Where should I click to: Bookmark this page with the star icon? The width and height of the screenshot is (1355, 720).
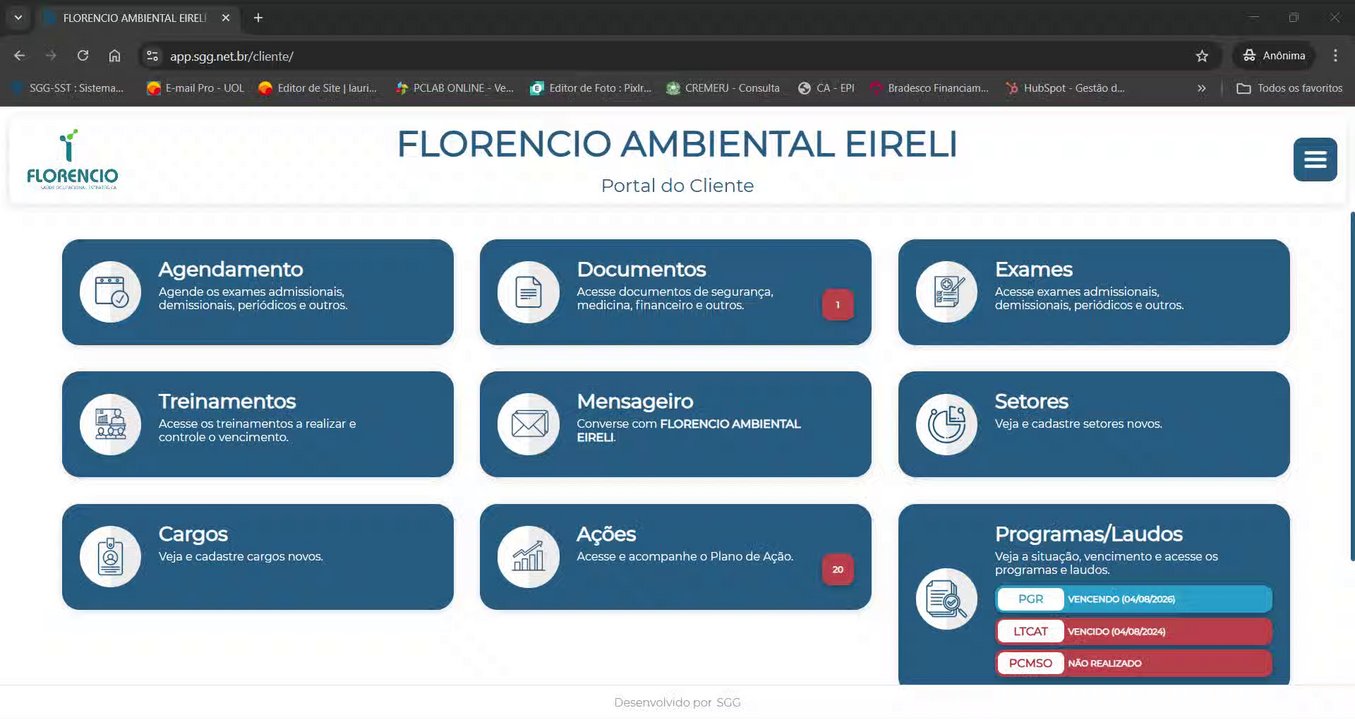pyautogui.click(x=1202, y=56)
